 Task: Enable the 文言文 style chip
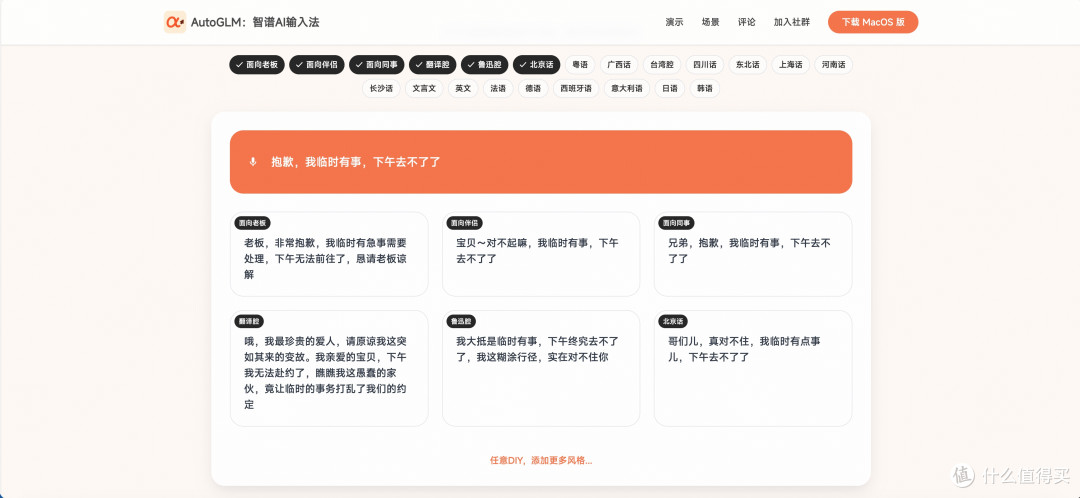[424, 88]
